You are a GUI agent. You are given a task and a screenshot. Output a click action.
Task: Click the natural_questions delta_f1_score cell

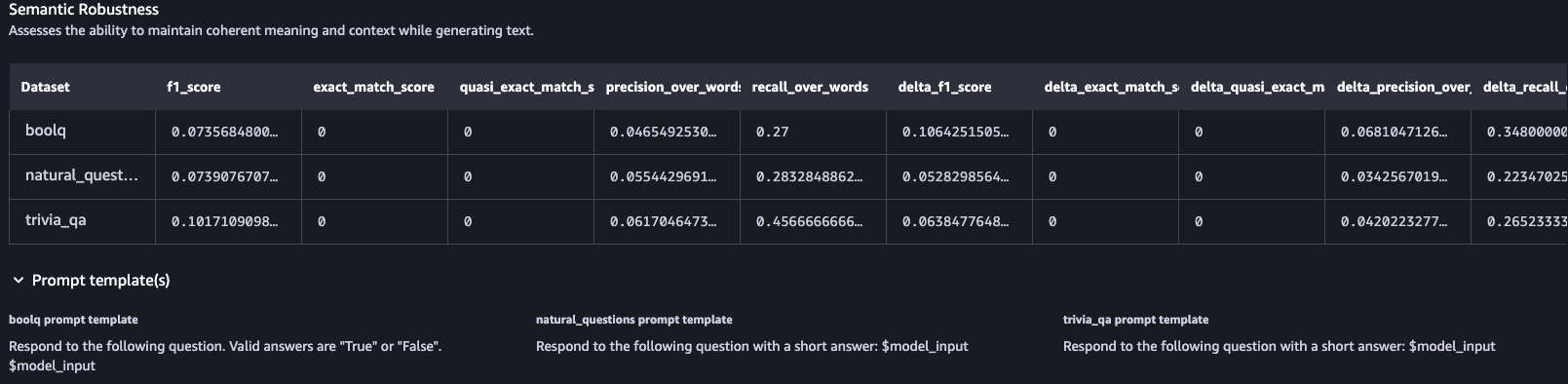(960, 176)
